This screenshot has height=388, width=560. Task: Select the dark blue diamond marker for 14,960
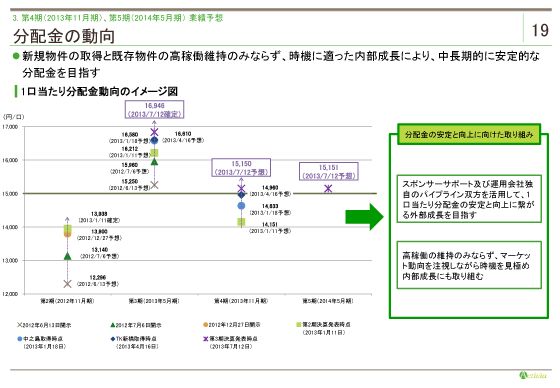click(x=241, y=195)
